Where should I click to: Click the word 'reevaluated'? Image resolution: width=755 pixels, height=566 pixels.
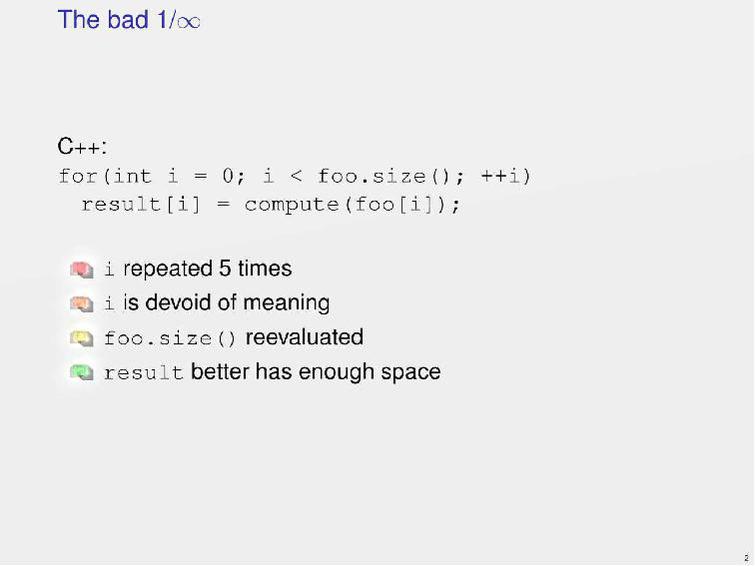pyautogui.click(x=304, y=337)
